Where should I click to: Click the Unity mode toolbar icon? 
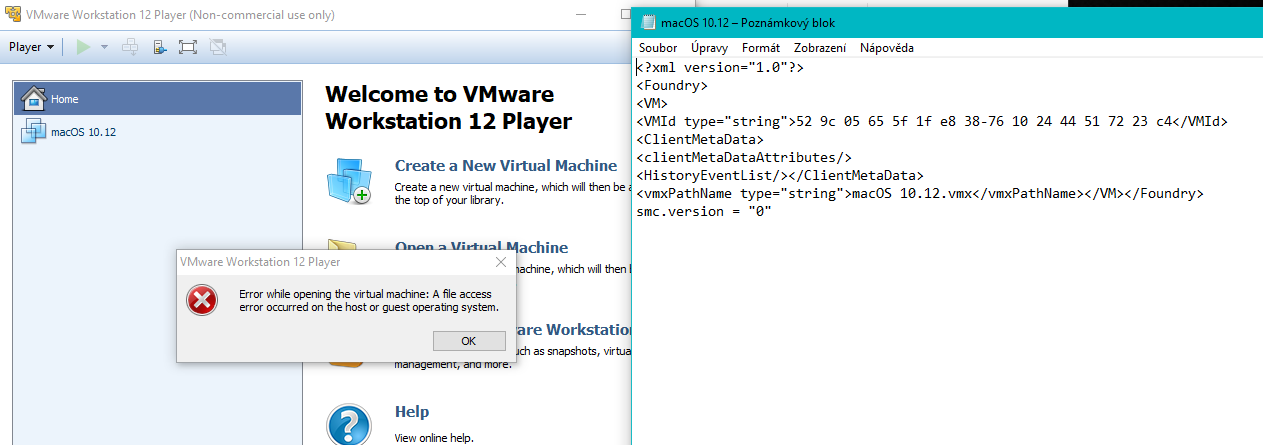tap(218, 47)
